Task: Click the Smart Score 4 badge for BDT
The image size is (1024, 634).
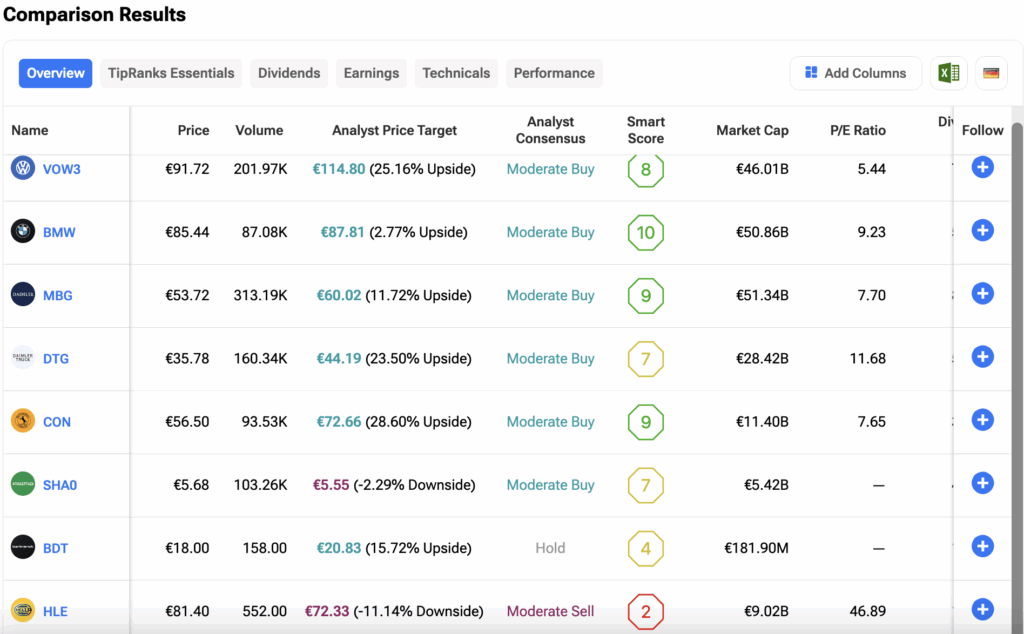Action: coord(646,548)
